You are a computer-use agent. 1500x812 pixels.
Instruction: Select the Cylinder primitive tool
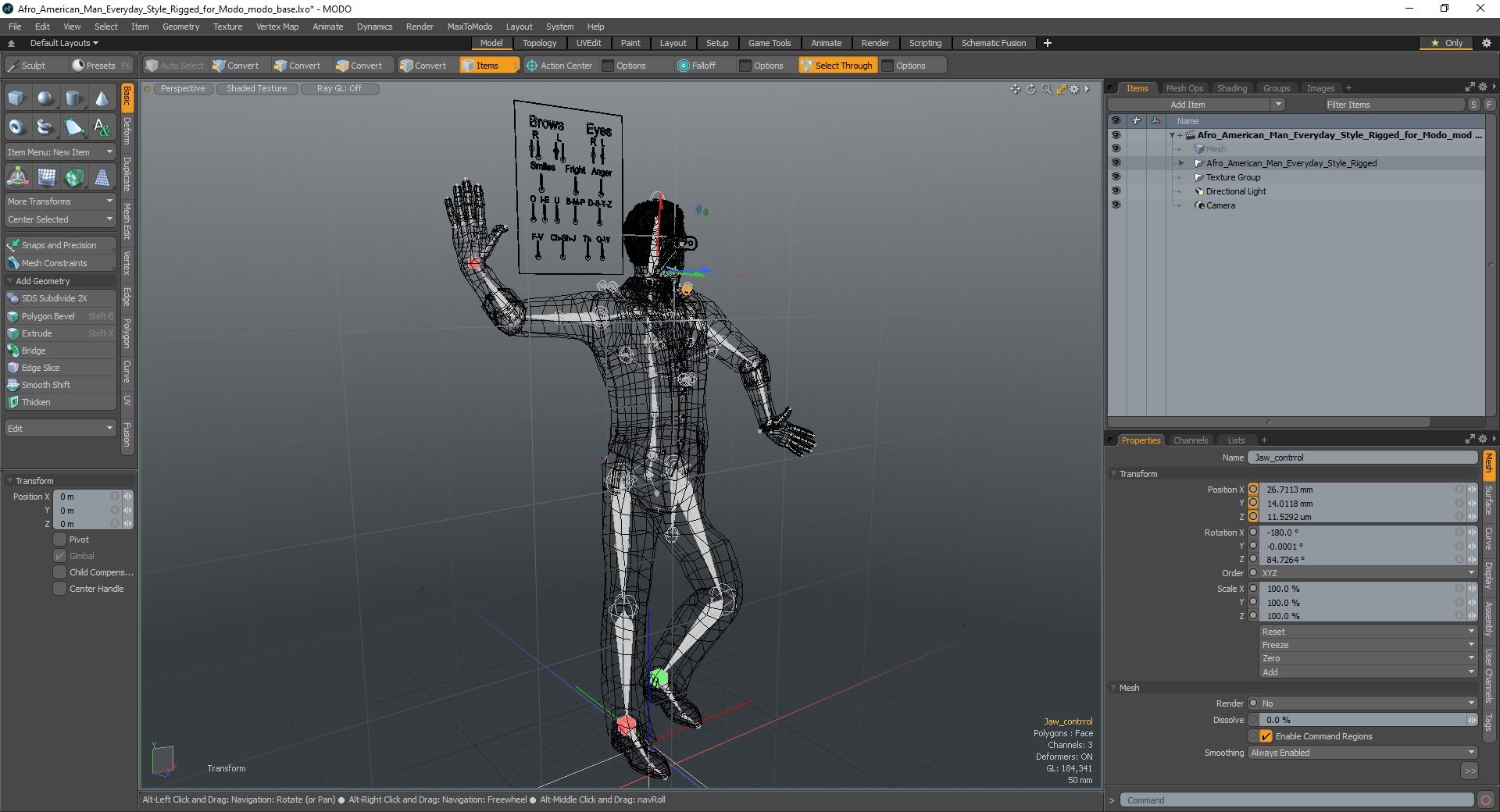(73, 98)
